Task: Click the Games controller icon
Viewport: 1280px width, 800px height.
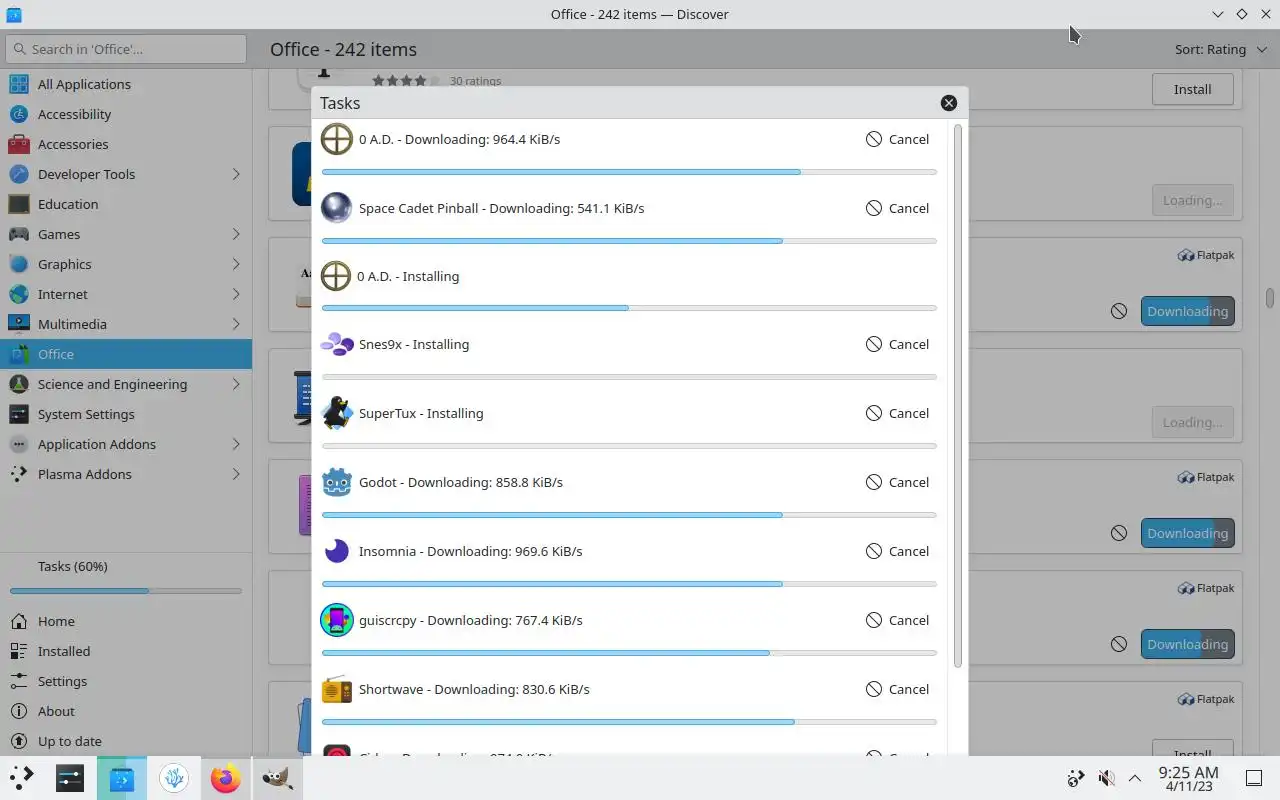Action: click(x=19, y=234)
